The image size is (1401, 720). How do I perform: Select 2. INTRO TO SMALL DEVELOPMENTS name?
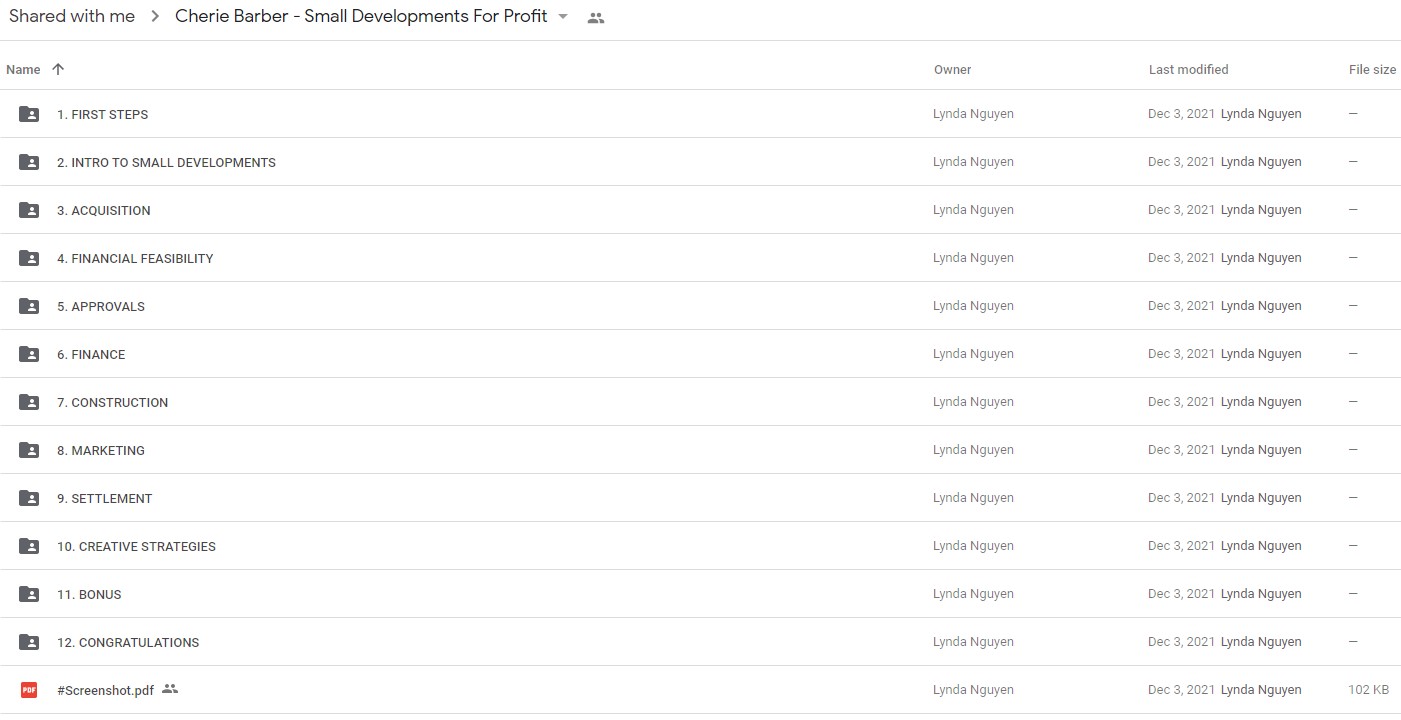pos(166,163)
